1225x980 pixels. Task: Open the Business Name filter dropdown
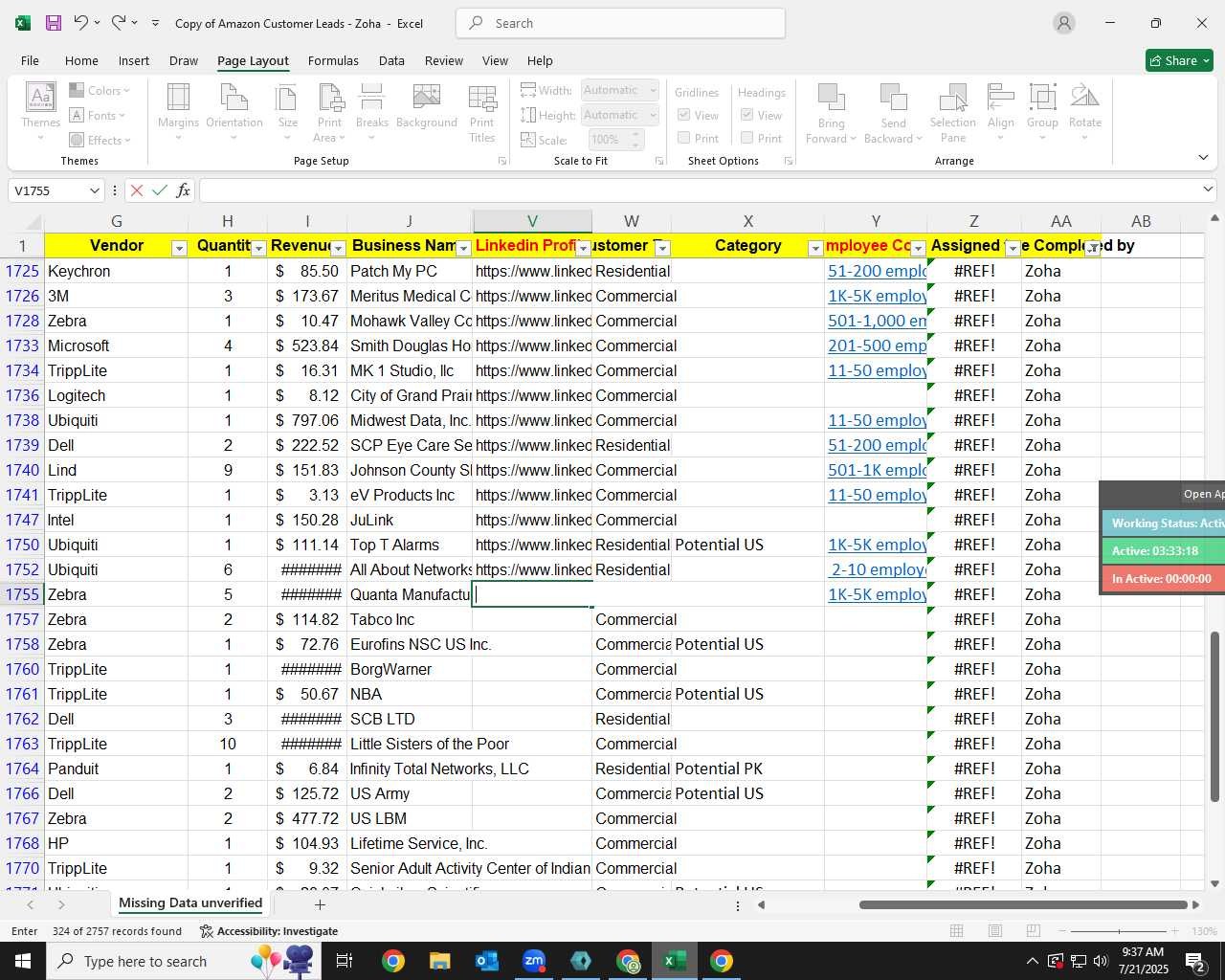point(463,249)
